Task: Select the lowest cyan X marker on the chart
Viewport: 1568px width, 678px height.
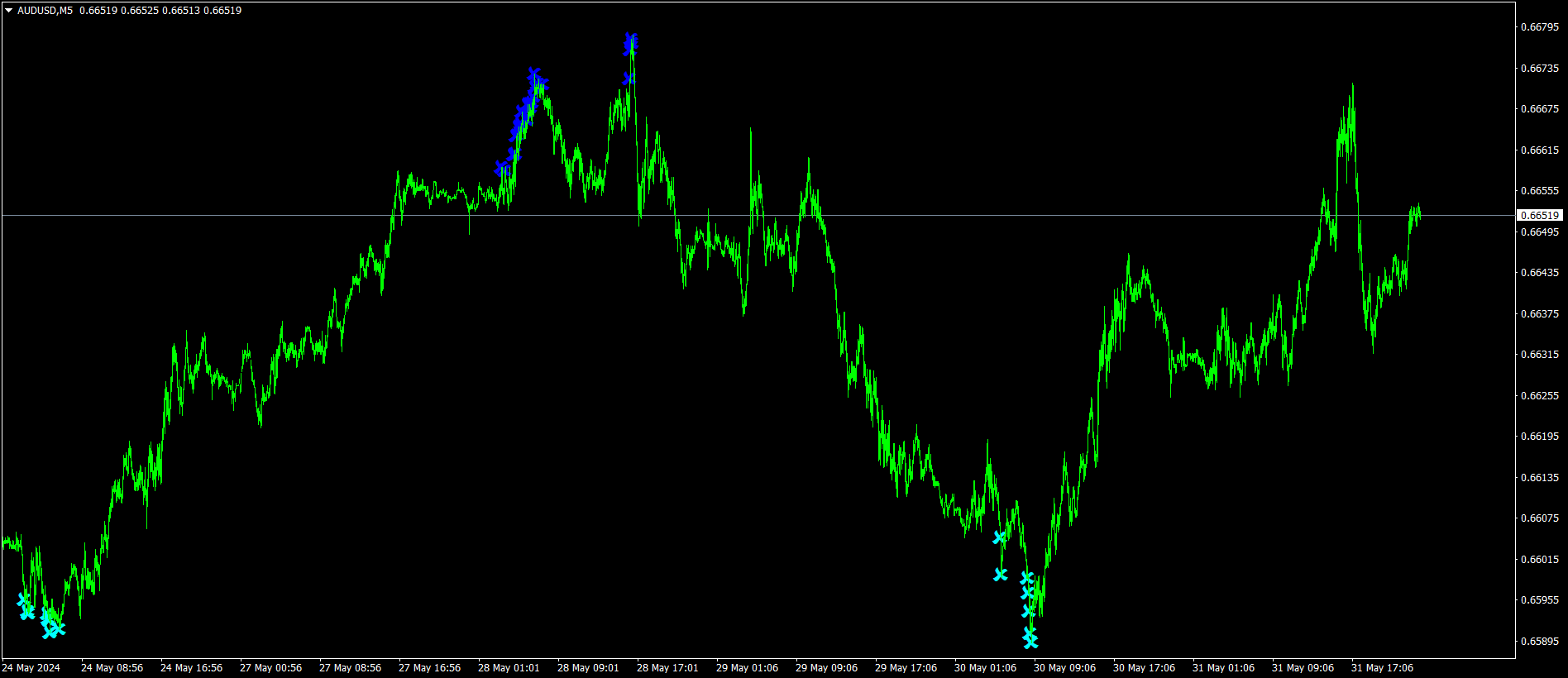Action: tap(1030, 642)
